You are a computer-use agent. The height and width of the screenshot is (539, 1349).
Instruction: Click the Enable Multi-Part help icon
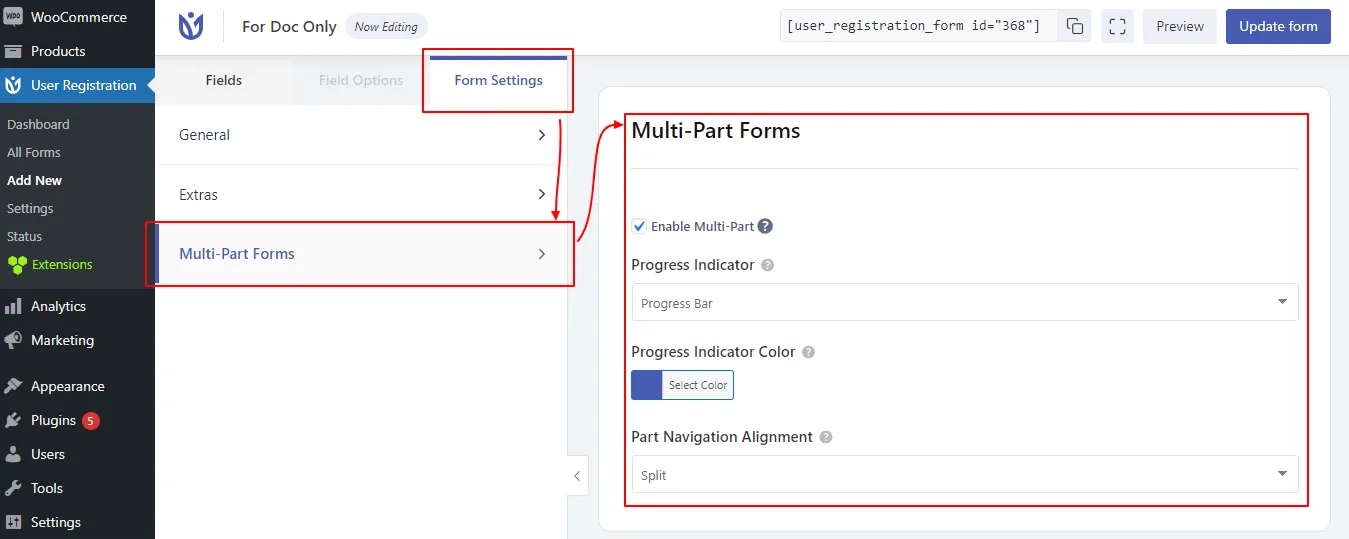(765, 226)
